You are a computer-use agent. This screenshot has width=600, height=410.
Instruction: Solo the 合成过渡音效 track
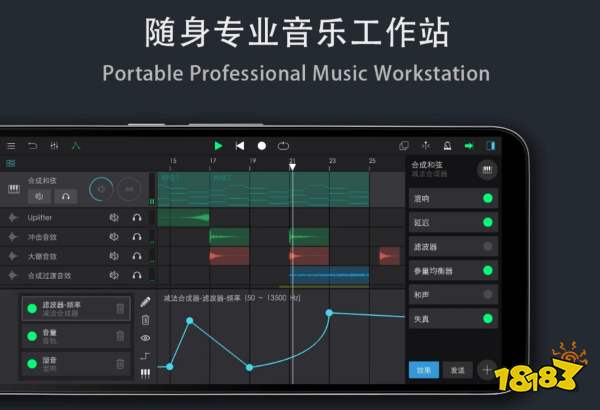point(137,275)
